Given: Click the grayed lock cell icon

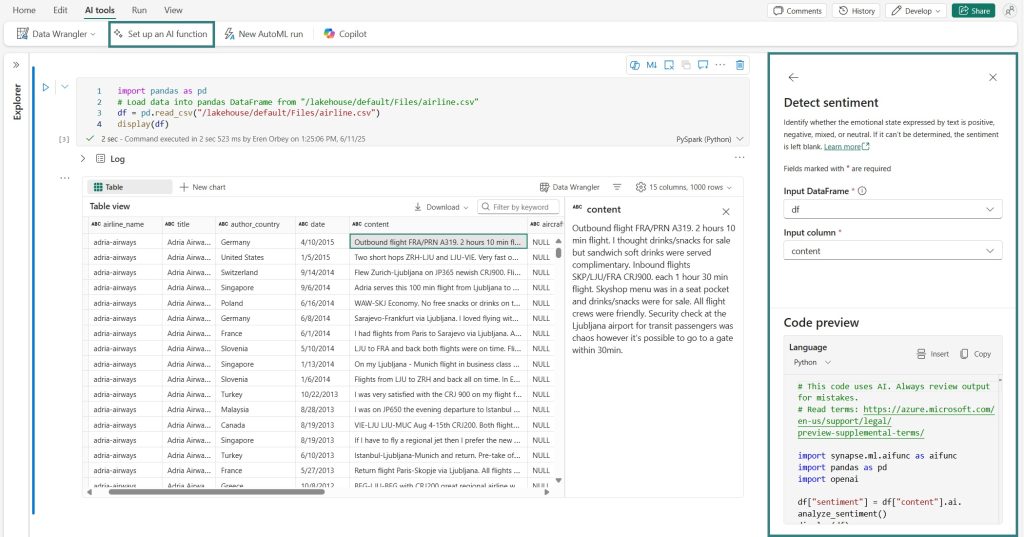Looking at the screenshot, I should click(x=686, y=65).
